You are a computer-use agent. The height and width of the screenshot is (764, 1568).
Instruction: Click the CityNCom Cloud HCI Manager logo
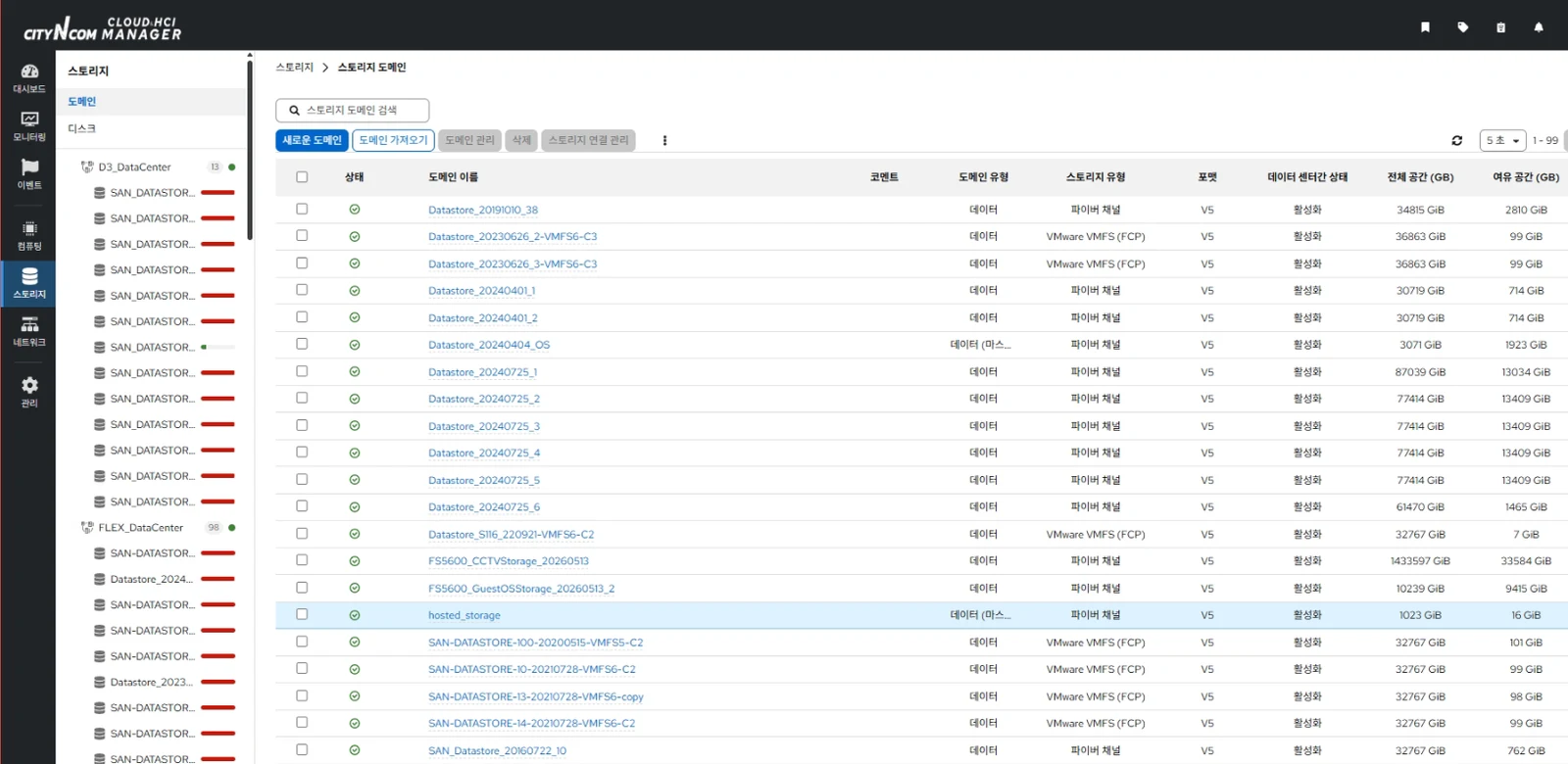(102, 28)
